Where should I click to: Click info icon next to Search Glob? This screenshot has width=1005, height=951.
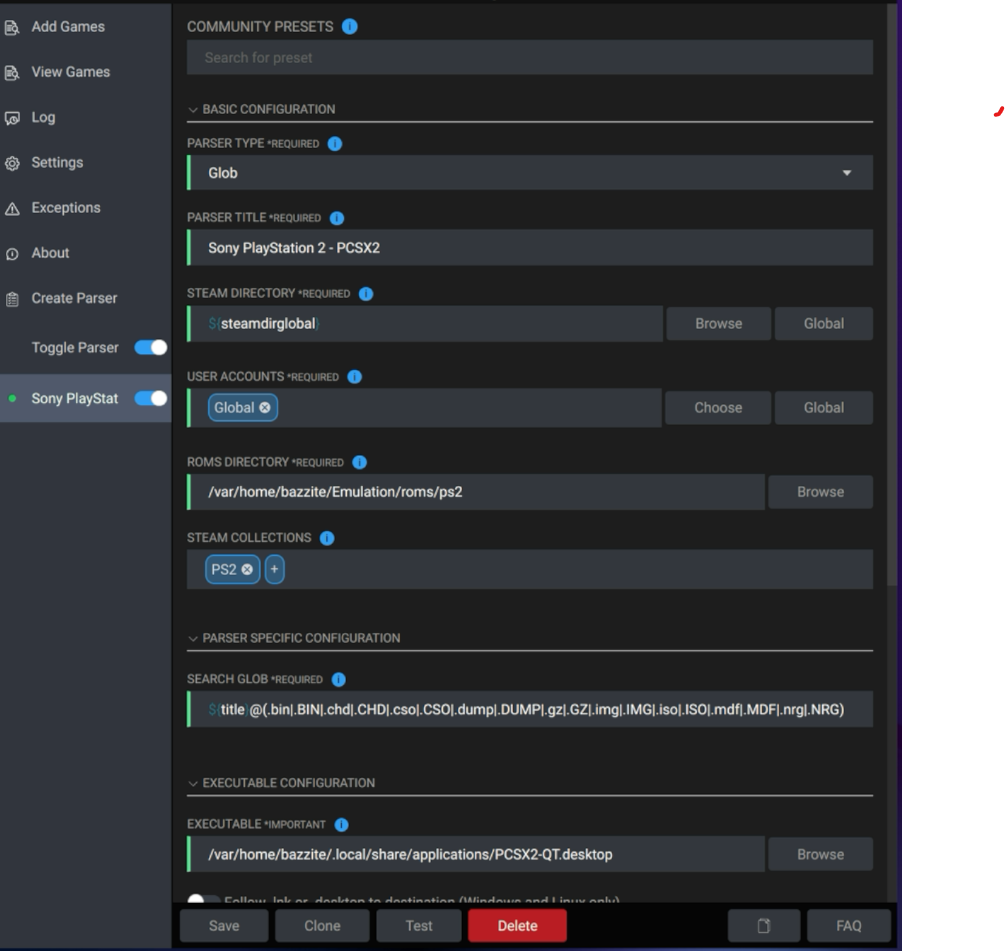(x=338, y=680)
